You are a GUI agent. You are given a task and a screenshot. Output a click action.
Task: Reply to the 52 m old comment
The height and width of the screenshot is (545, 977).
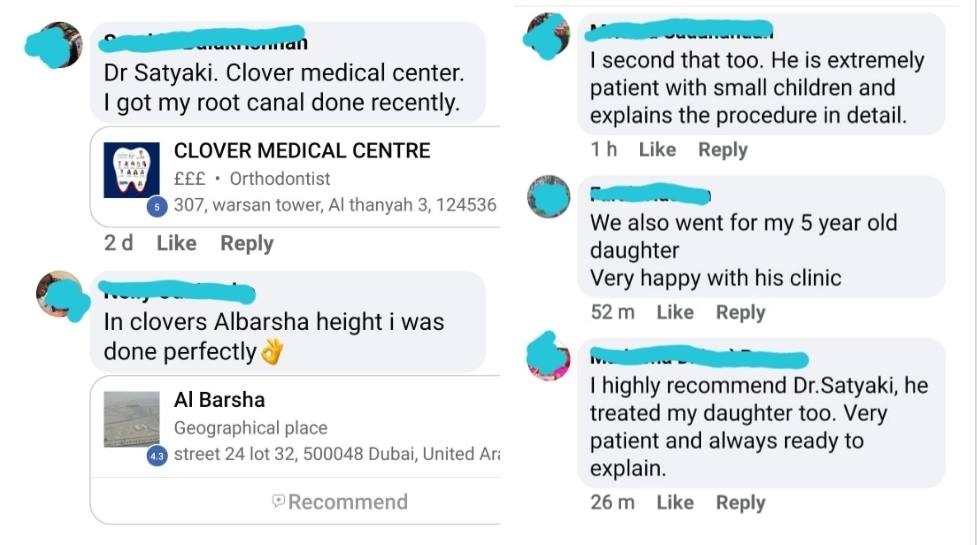[x=740, y=313]
